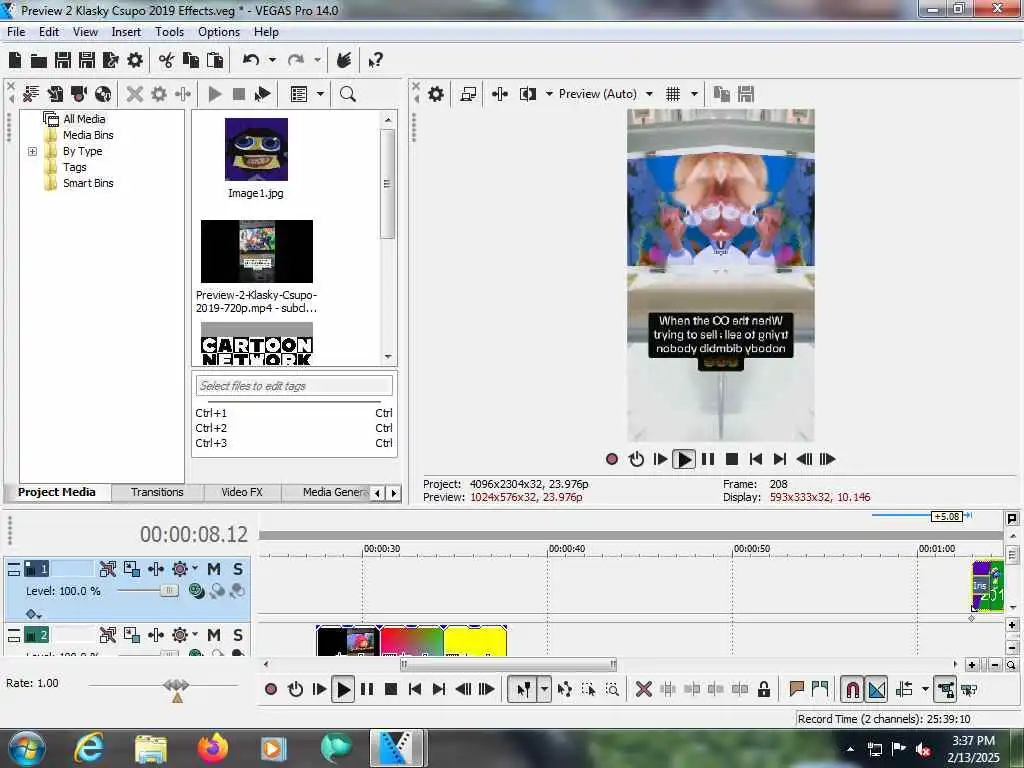Switch to the Video FX tab
Screen dimensions: 1024x768
[x=242, y=492]
